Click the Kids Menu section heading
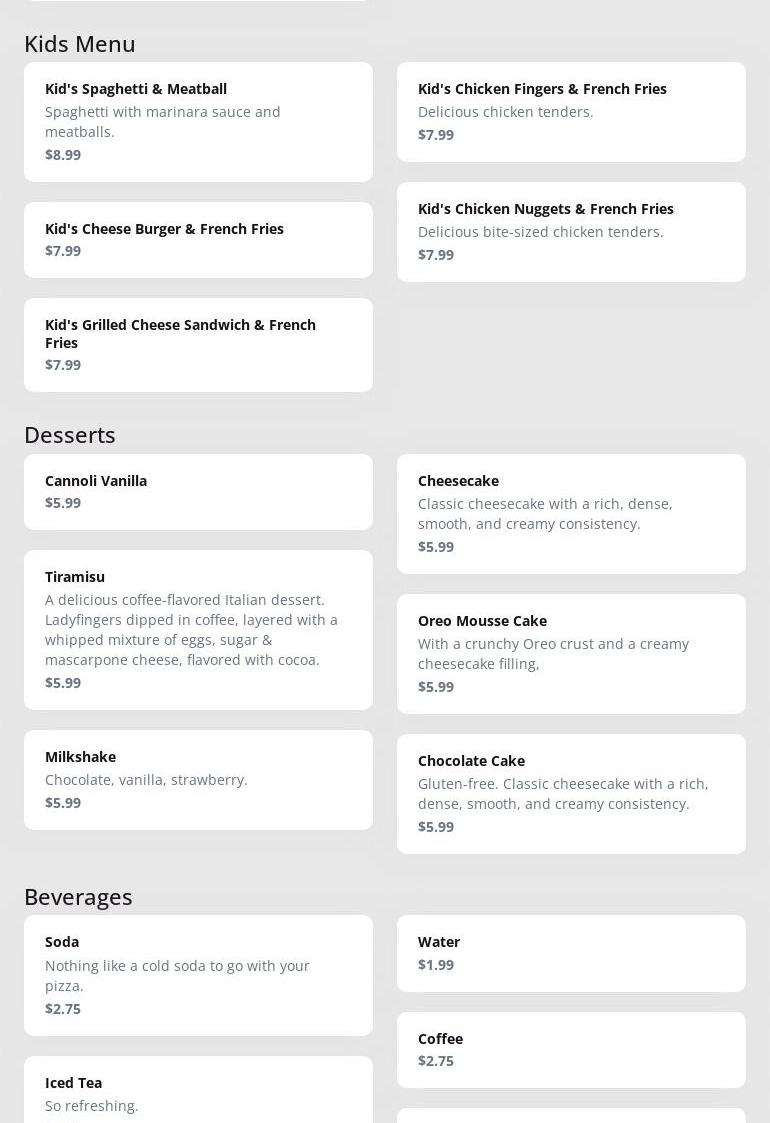Image resolution: width=770 pixels, height=1123 pixels. (x=79, y=44)
